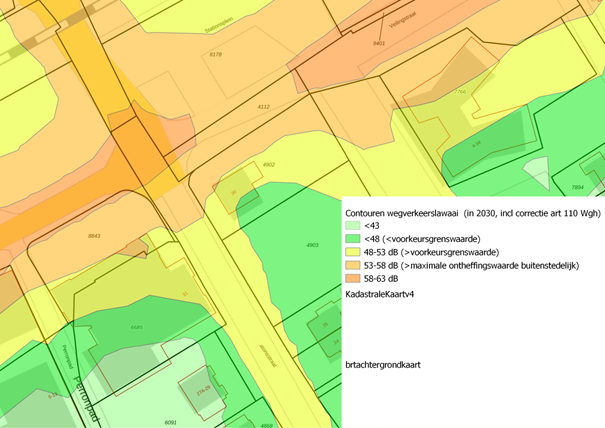Click parcel number 8178 on map
Screen dimensions: 605x428
[215, 55]
